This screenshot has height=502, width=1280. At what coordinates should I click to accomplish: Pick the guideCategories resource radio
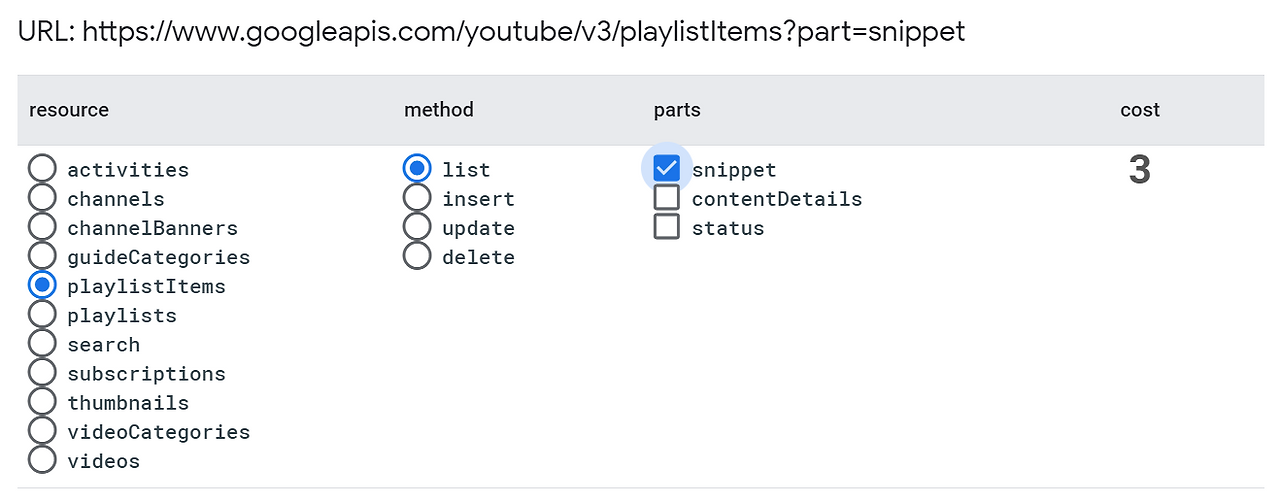tap(42, 257)
